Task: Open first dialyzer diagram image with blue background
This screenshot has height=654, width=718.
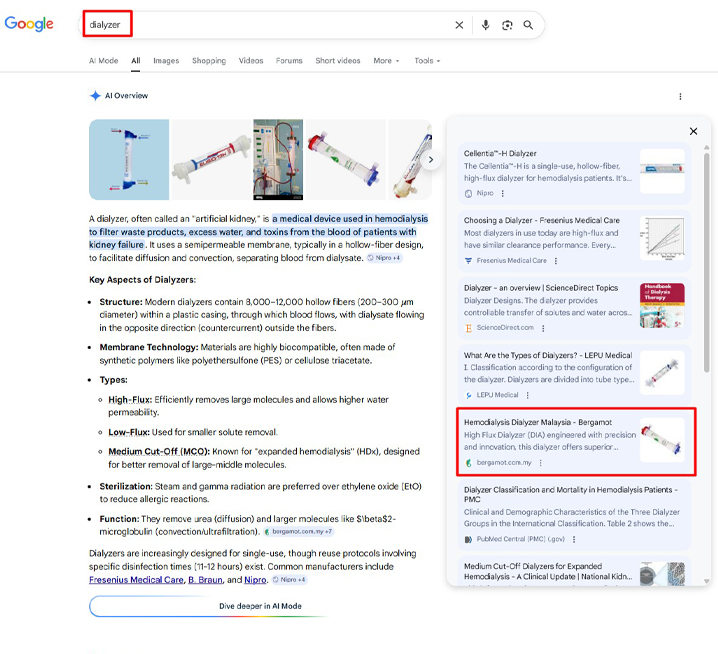Action: click(129, 160)
